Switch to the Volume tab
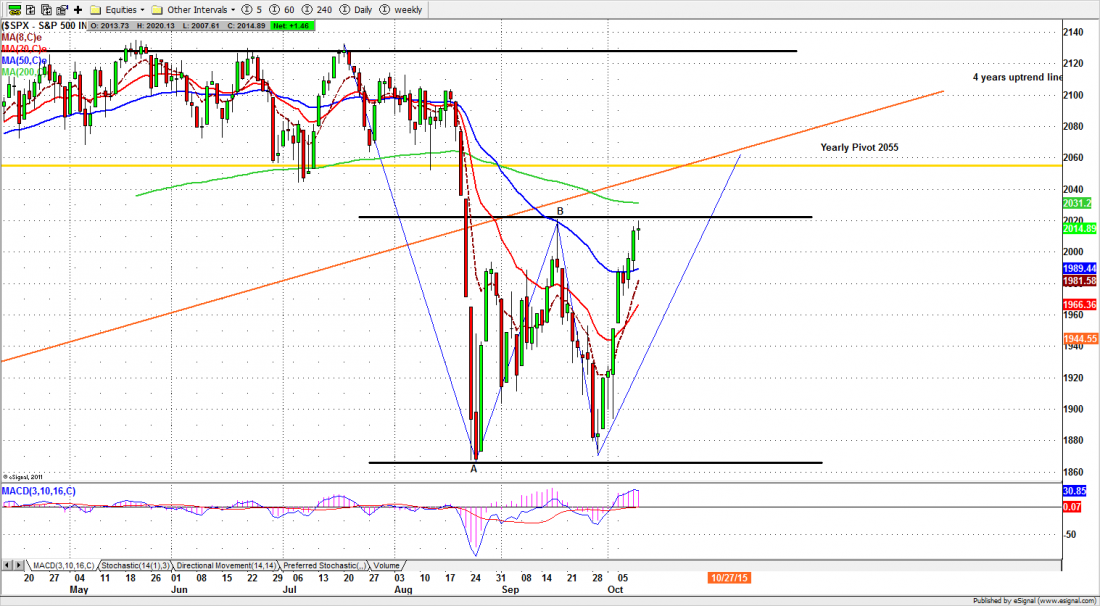 point(388,565)
